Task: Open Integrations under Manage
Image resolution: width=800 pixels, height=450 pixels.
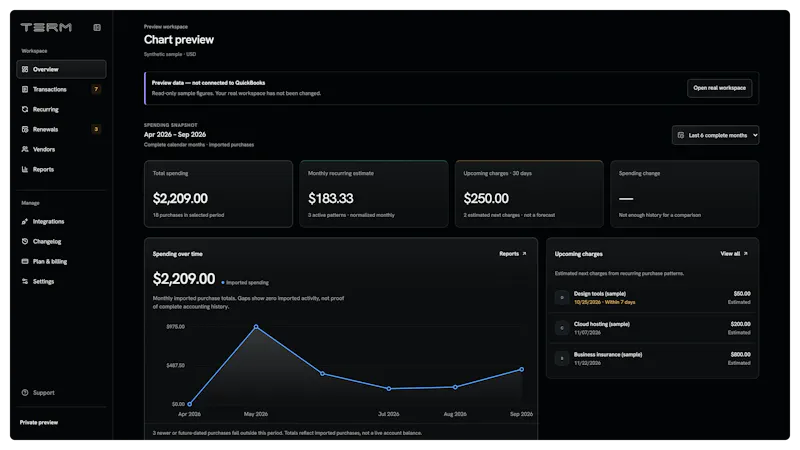Action: tap(61, 221)
